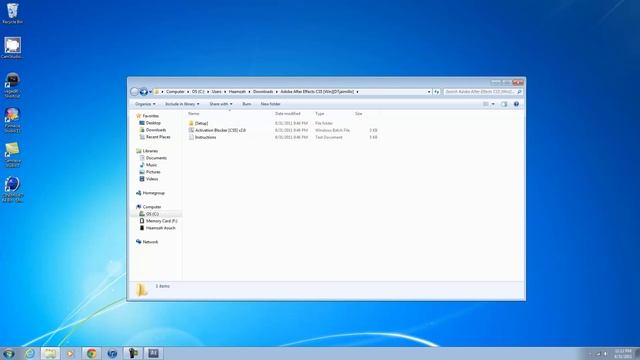Screen dimensions: 640x360
Task: Open Help with the question mark icon
Action: click(516, 104)
